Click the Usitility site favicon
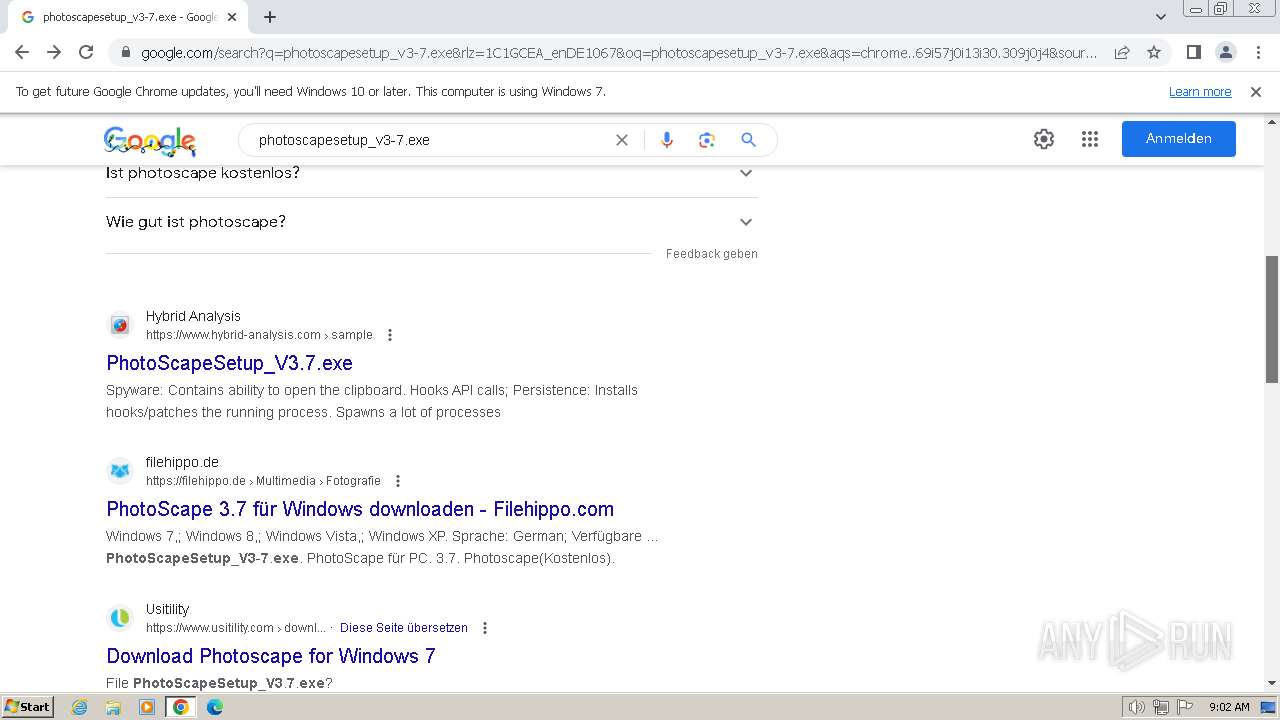The image size is (1280, 720). click(120, 618)
